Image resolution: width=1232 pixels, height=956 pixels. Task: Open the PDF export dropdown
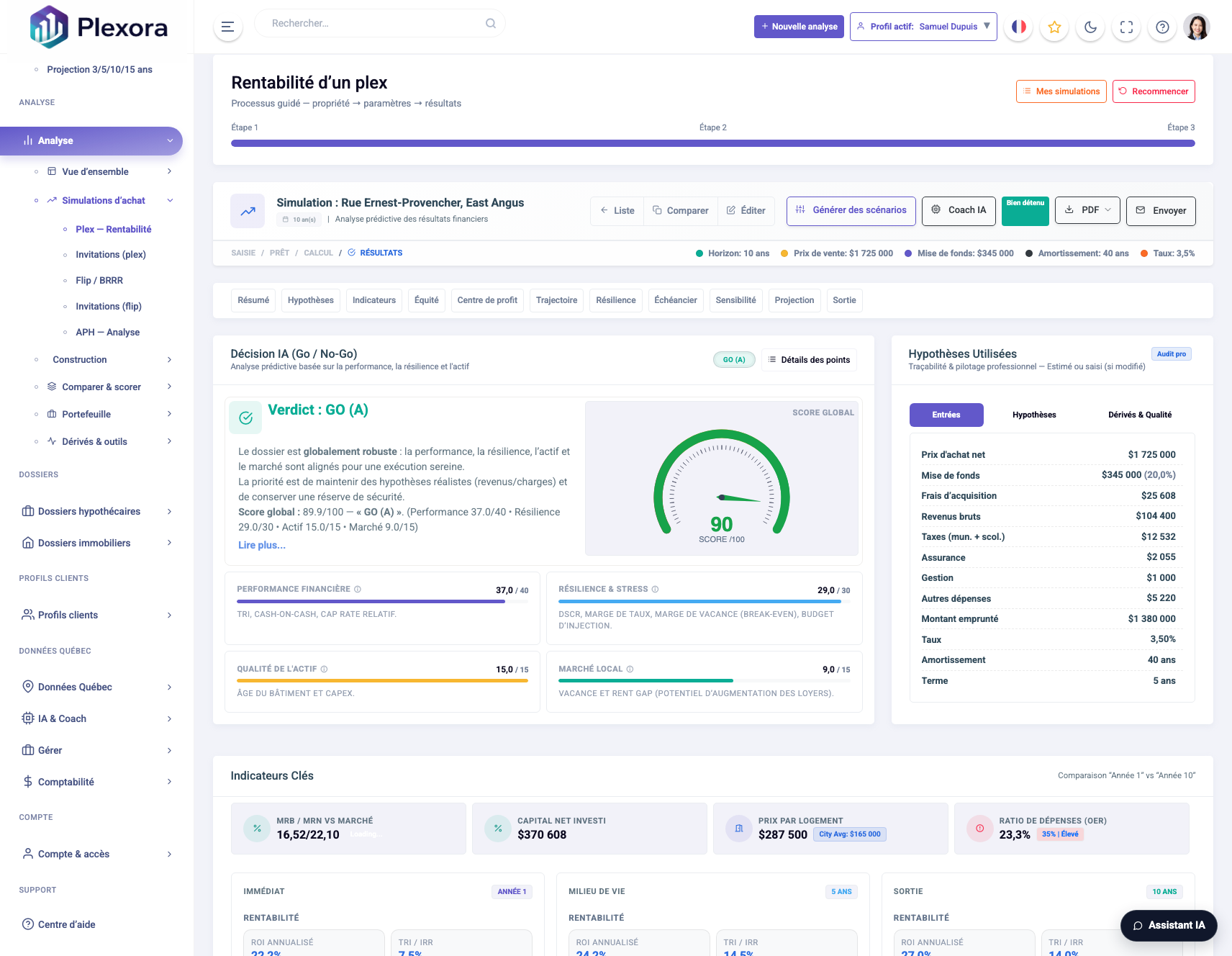point(1087,210)
